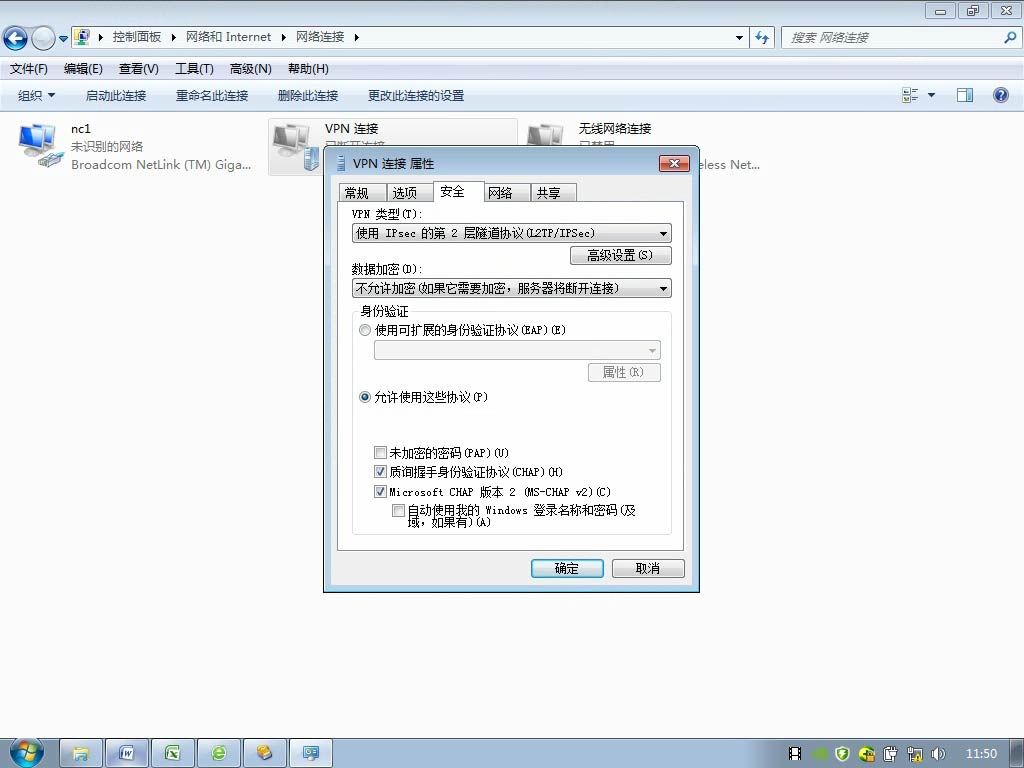Click 启动此连接 toolbar command
The width and height of the screenshot is (1024, 768).
point(116,96)
